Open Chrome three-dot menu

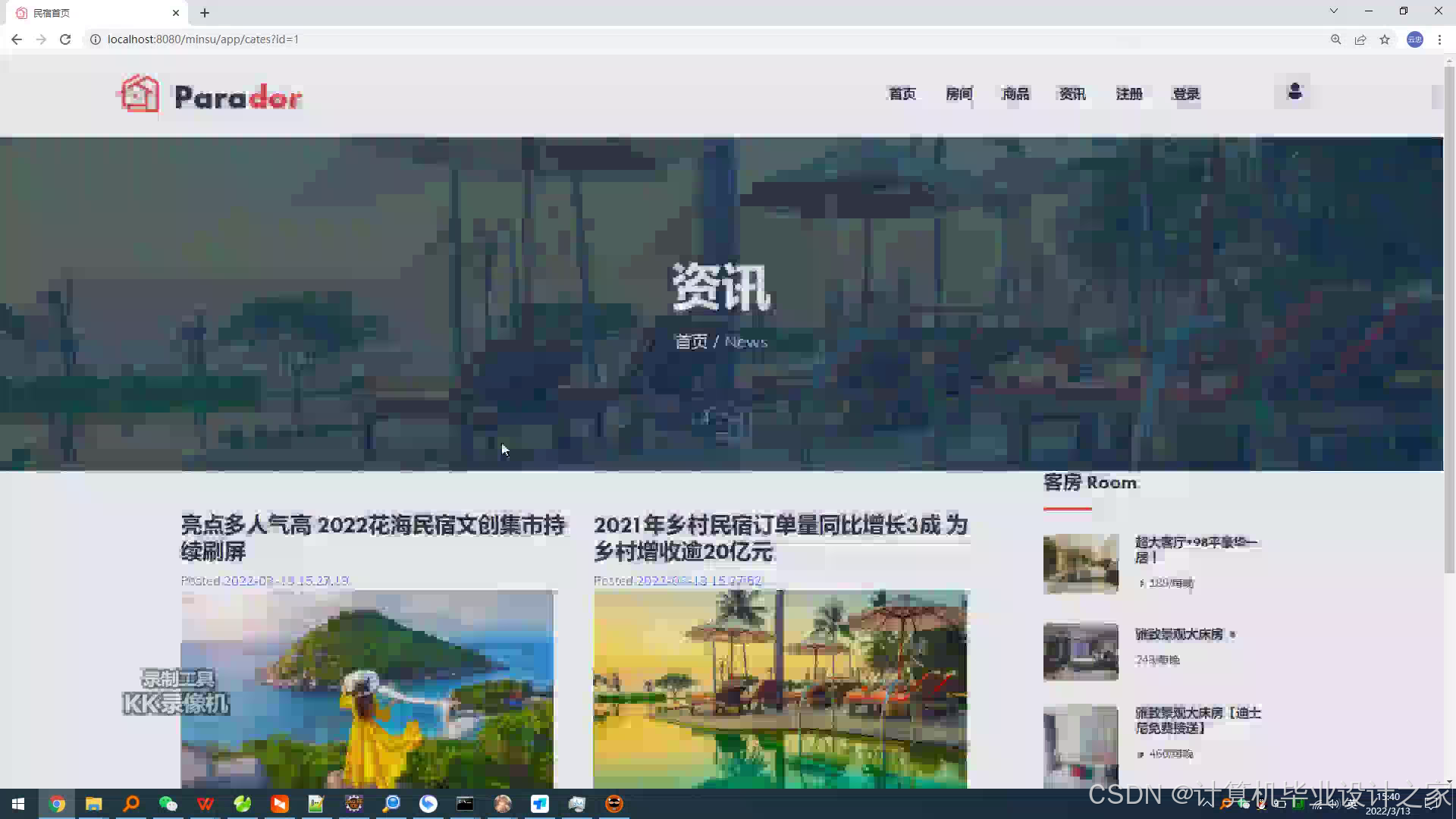point(1439,39)
